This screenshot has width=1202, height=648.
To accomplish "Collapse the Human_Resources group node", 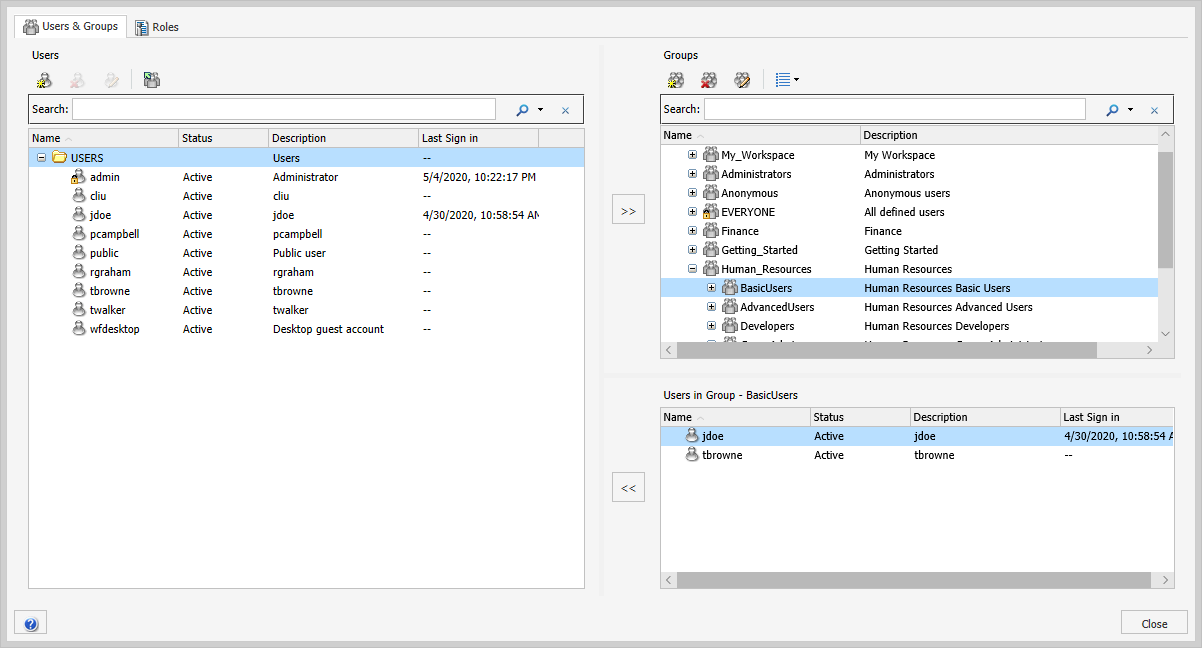I will pos(692,269).
